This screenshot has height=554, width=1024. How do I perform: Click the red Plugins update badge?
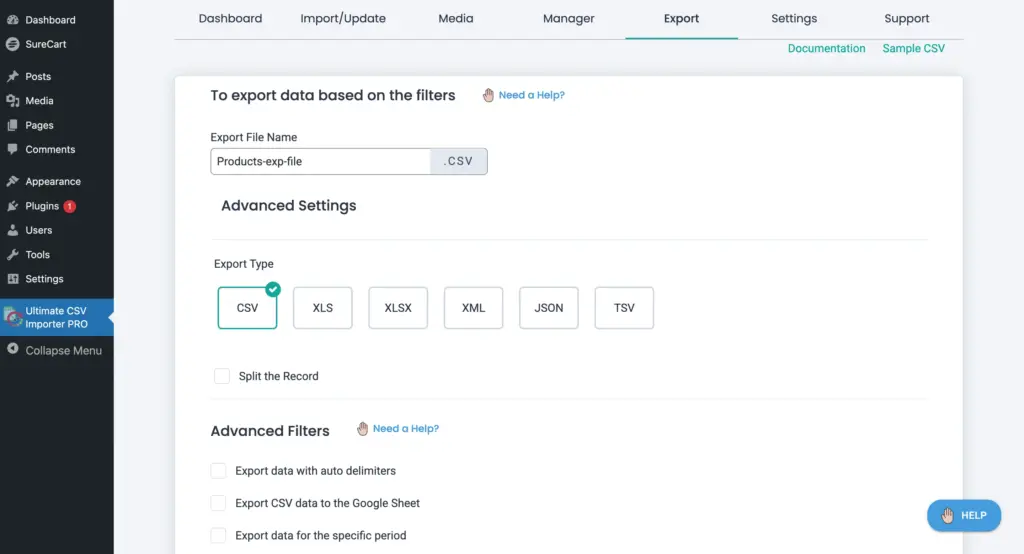pyautogui.click(x=70, y=206)
